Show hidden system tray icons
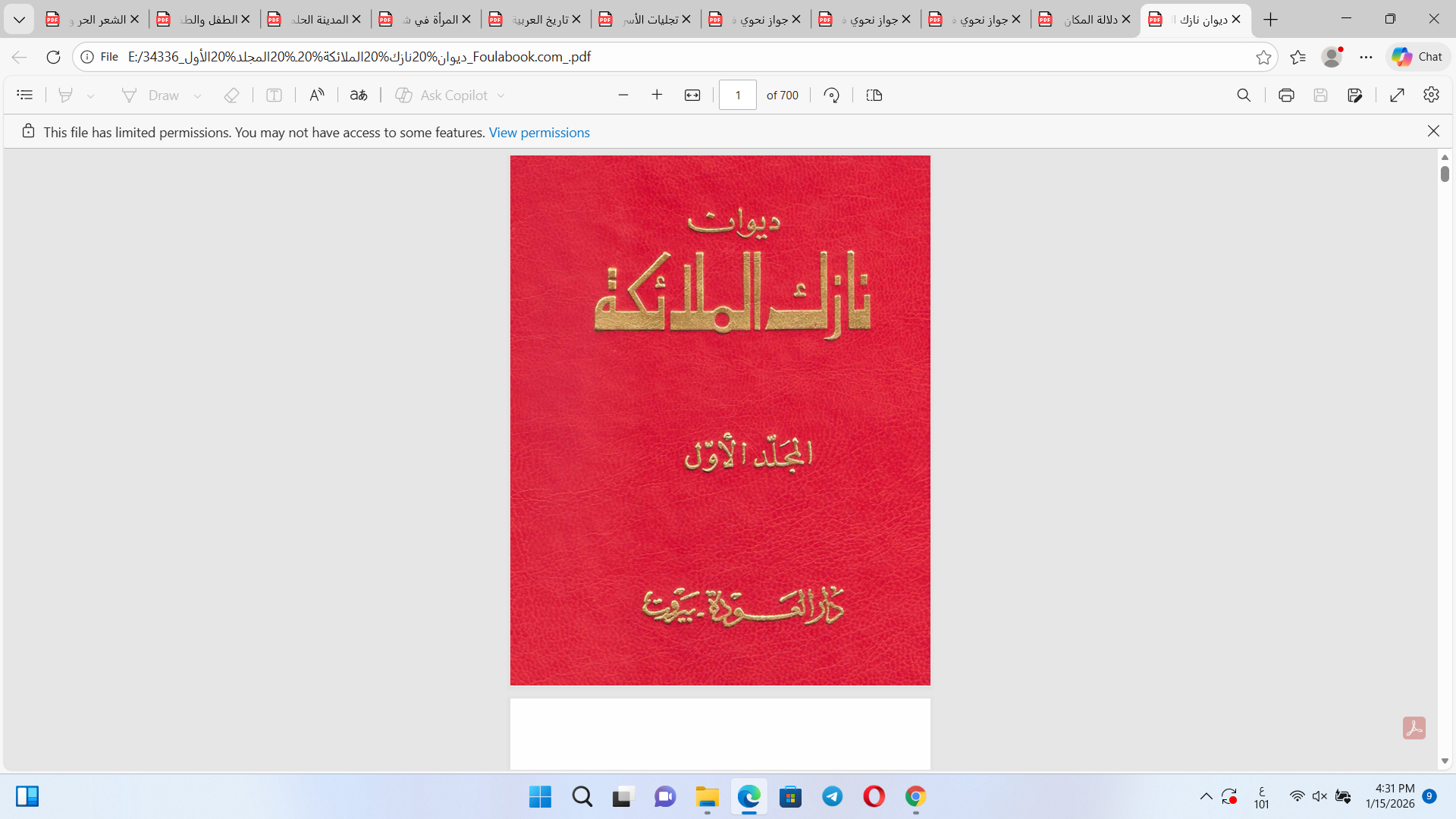The width and height of the screenshot is (1456, 819). [x=1206, y=796]
